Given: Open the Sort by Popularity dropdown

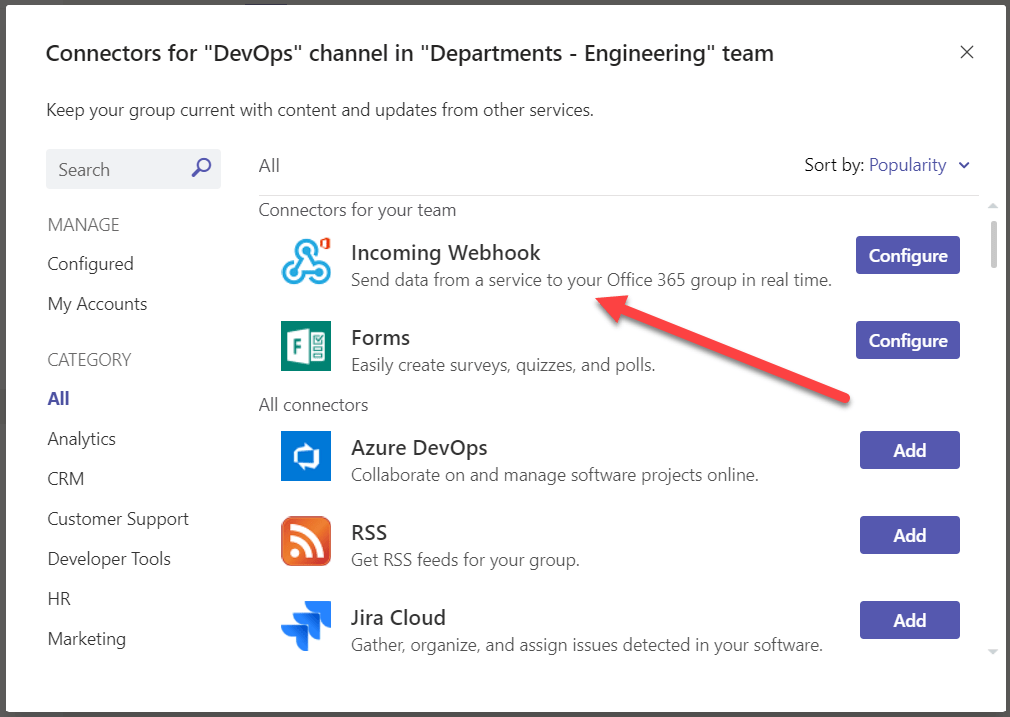Looking at the screenshot, I should coord(919,165).
